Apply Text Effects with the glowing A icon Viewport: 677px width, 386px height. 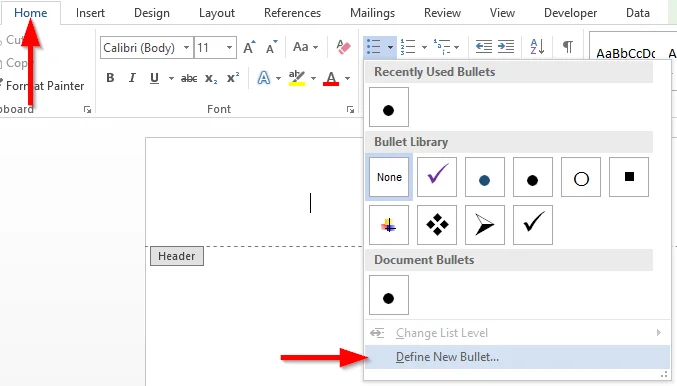tap(264, 78)
